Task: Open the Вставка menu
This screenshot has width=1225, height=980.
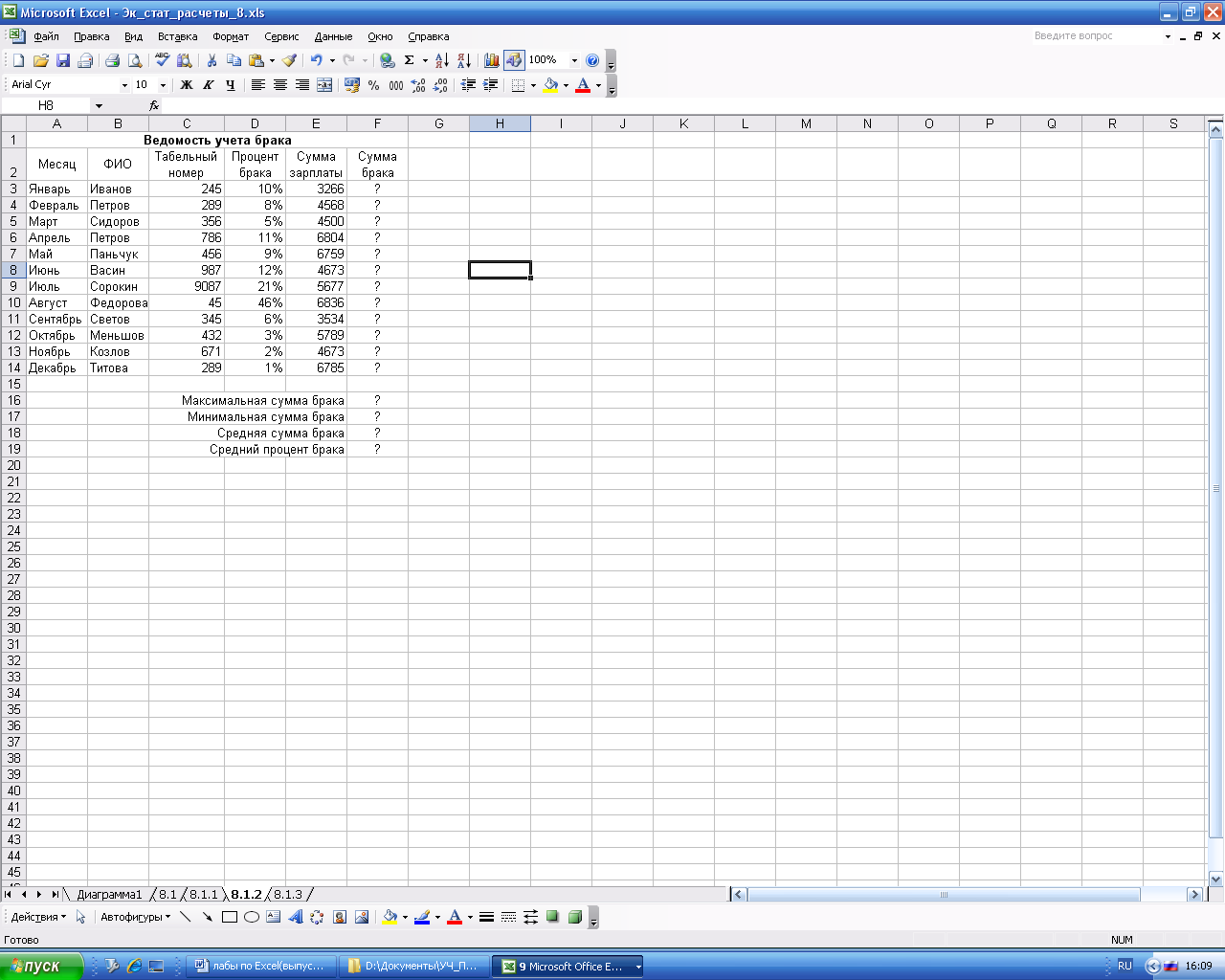Action: (x=177, y=36)
